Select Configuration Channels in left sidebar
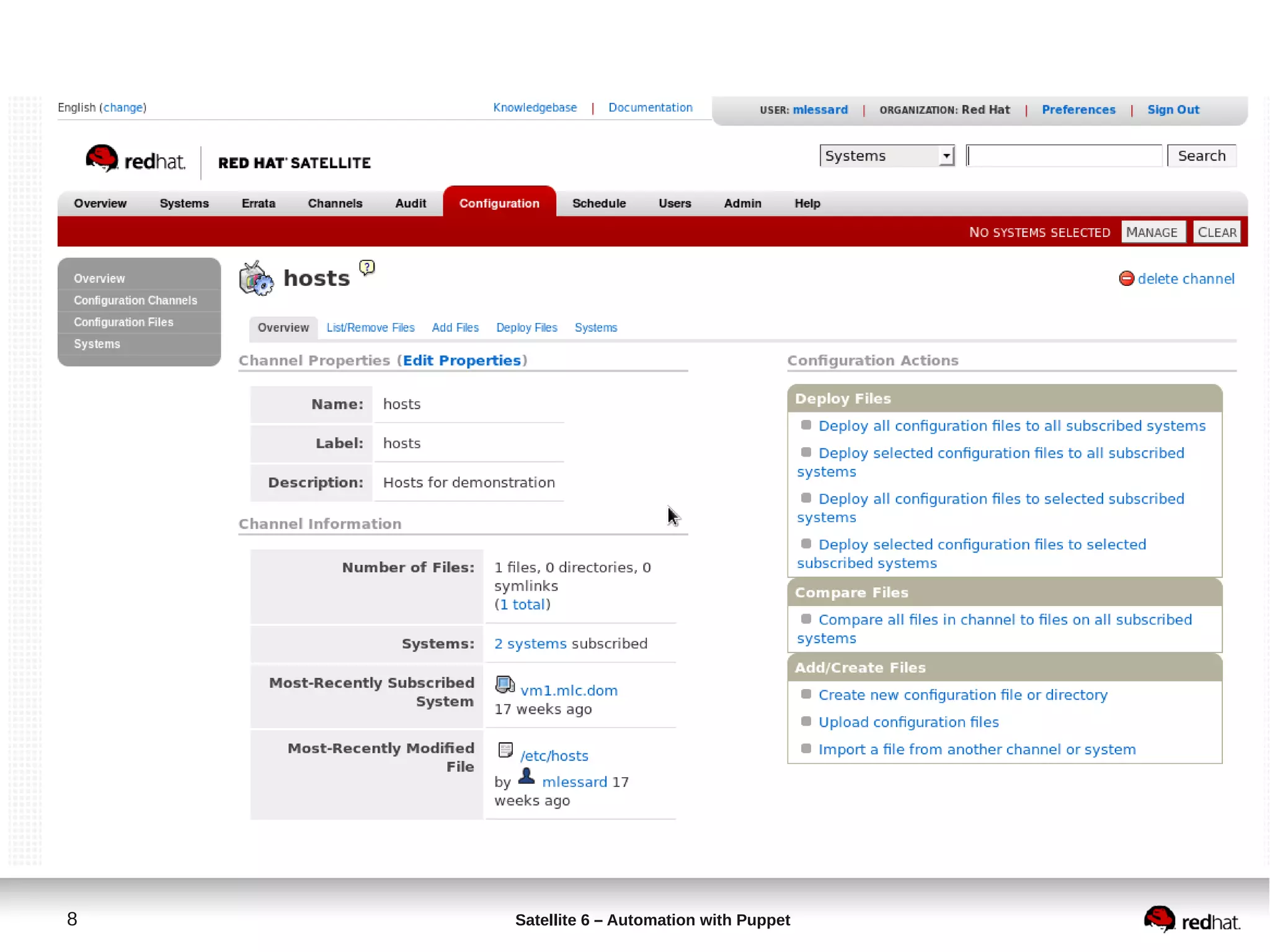The width and height of the screenshot is (1270, 952). pyautogui.click(x=135, y=300)
